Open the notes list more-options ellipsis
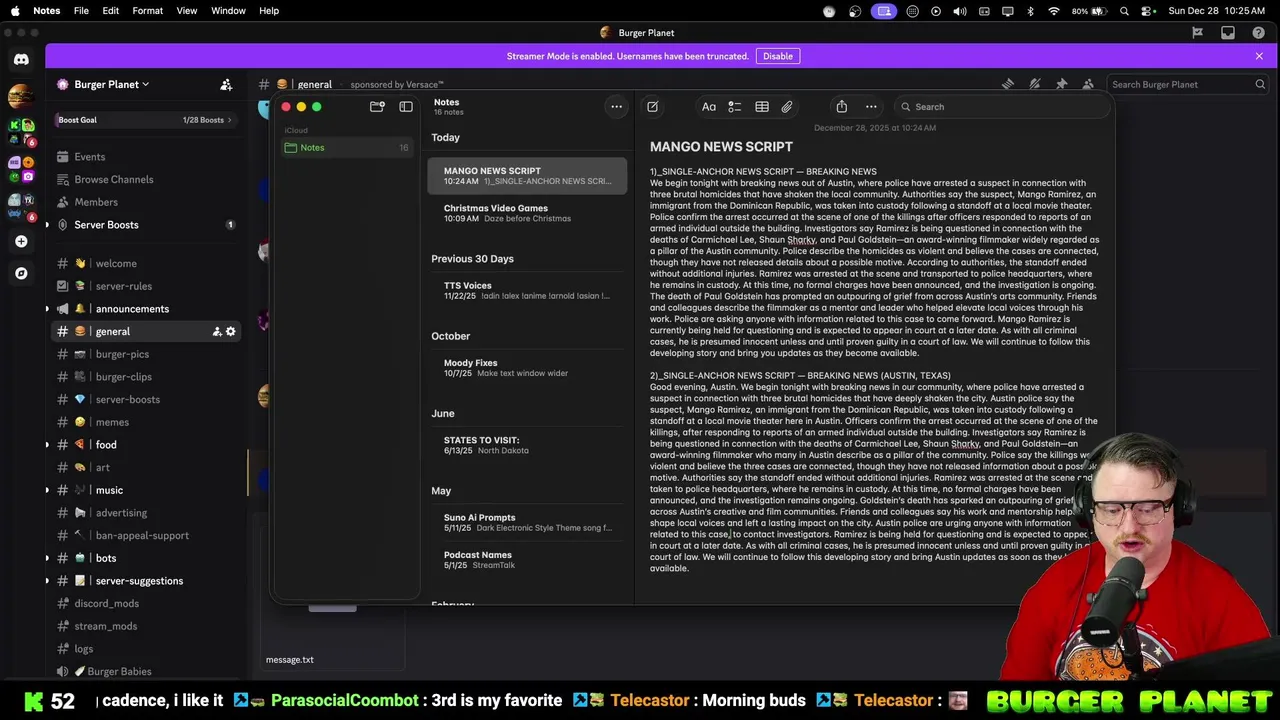The width and height of the screenshot is (1280, 720). pyautogui.click(x=616, y=107)
